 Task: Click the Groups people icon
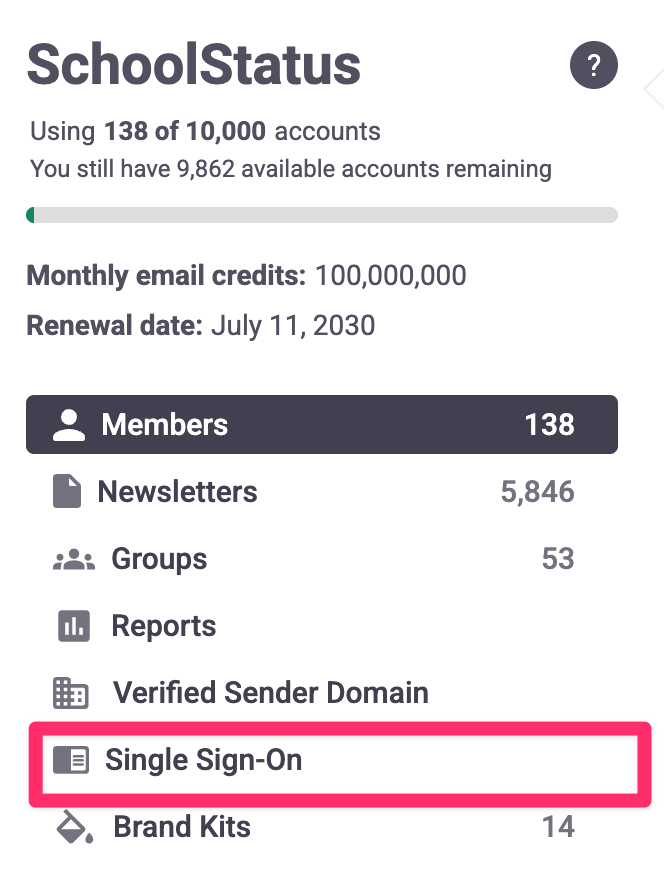pos(73,560)
